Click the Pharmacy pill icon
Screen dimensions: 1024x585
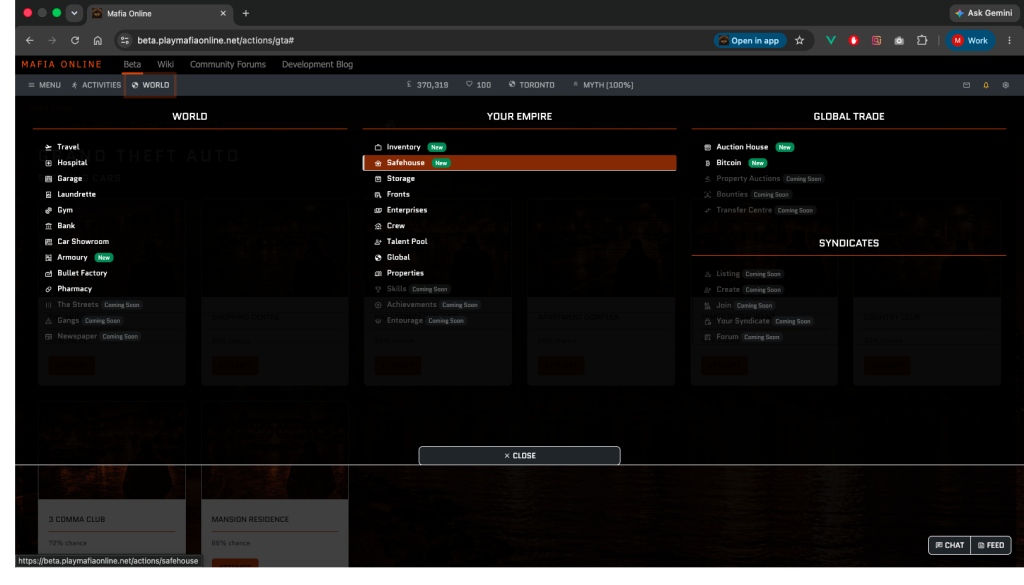point(48,289)
